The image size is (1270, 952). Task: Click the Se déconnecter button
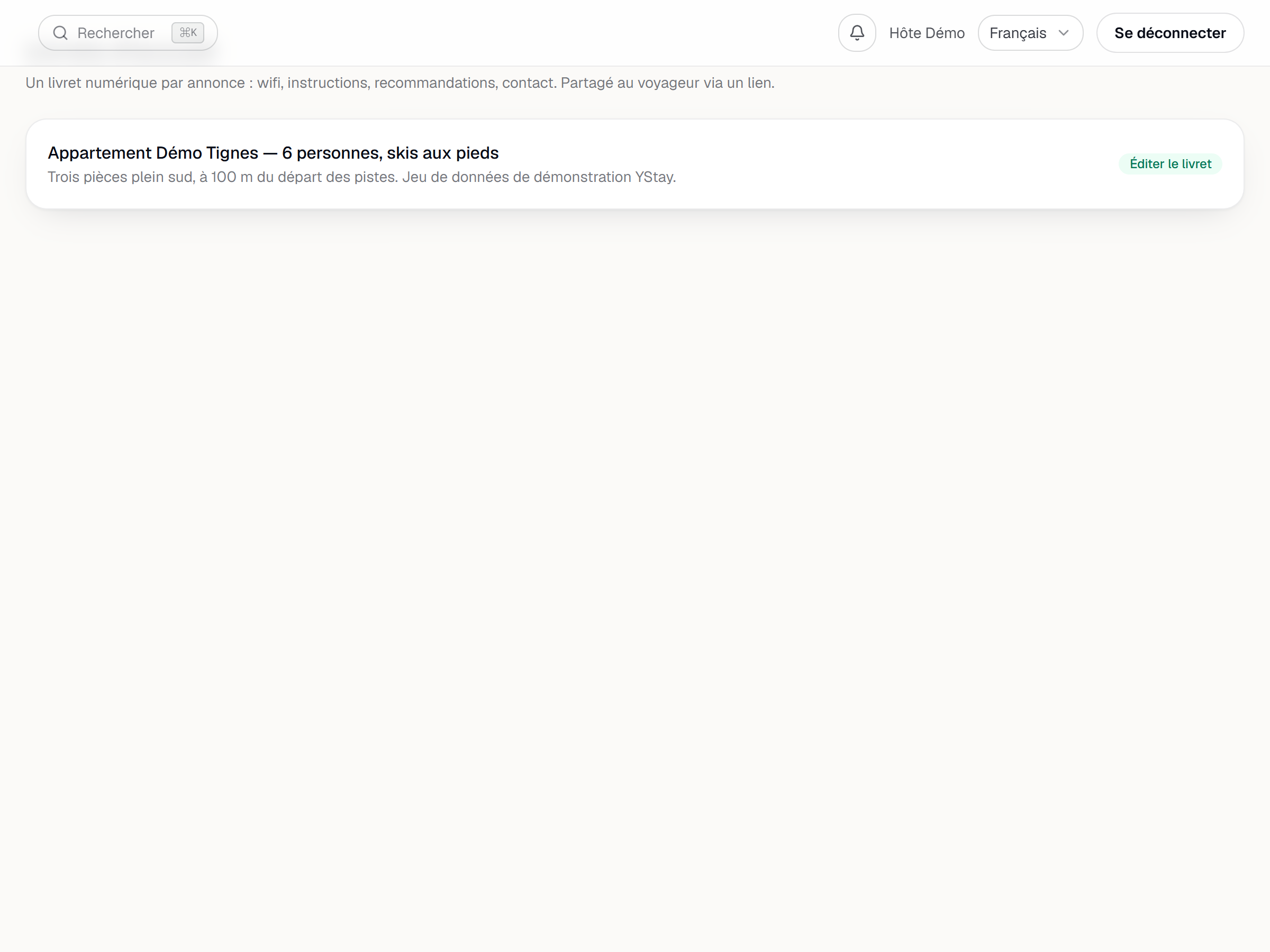click(1170, 33)
